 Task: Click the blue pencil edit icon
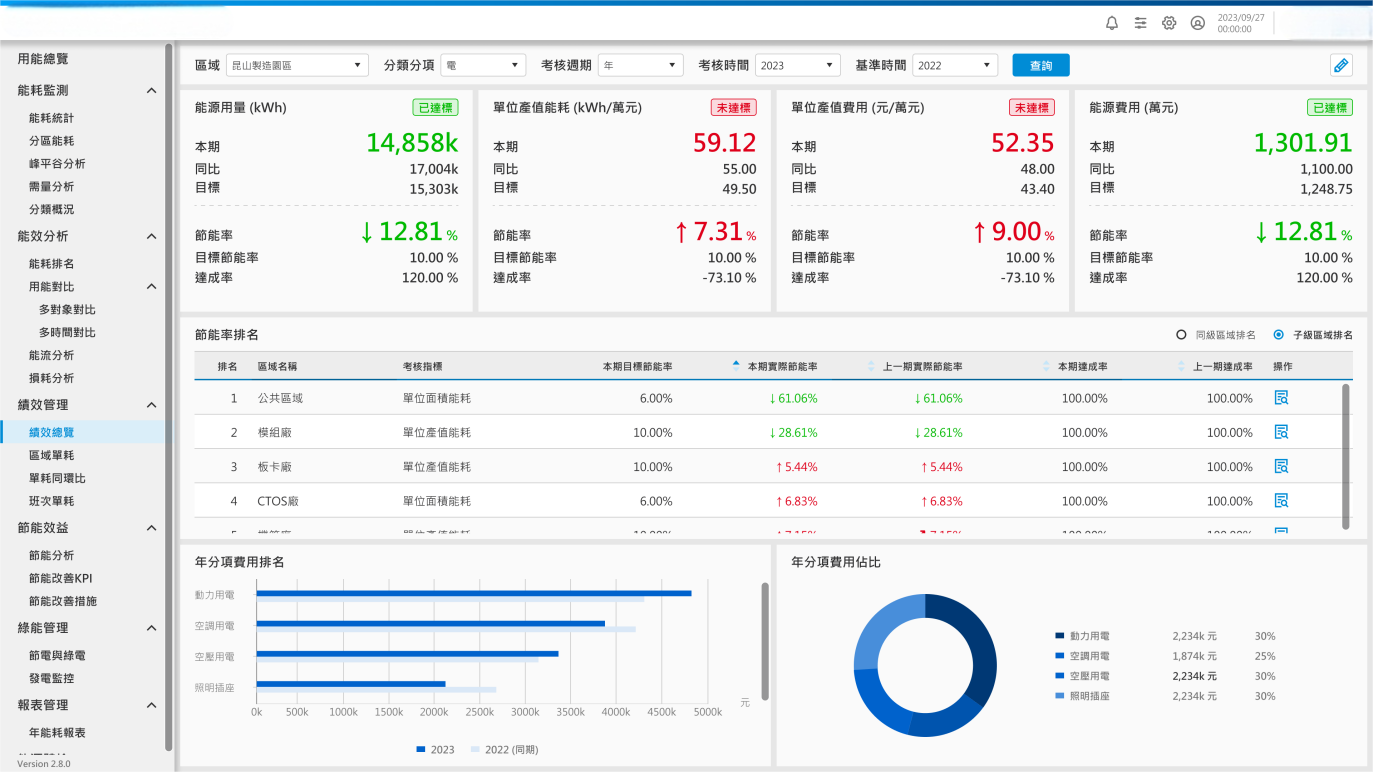click(1341, 65)
